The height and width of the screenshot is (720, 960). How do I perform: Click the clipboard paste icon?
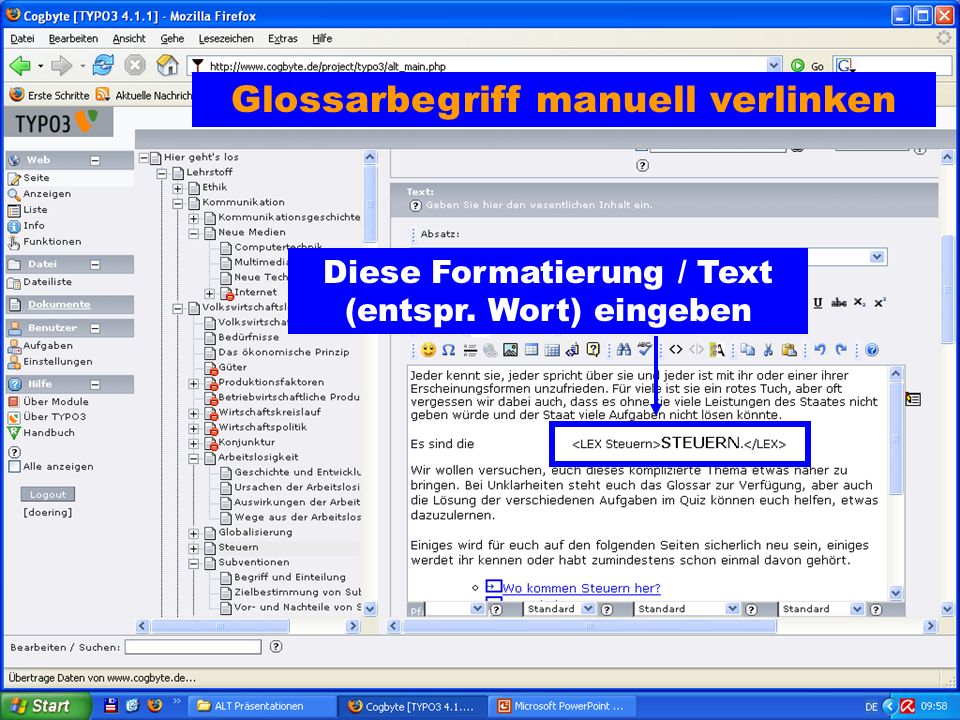coord(789,350)
